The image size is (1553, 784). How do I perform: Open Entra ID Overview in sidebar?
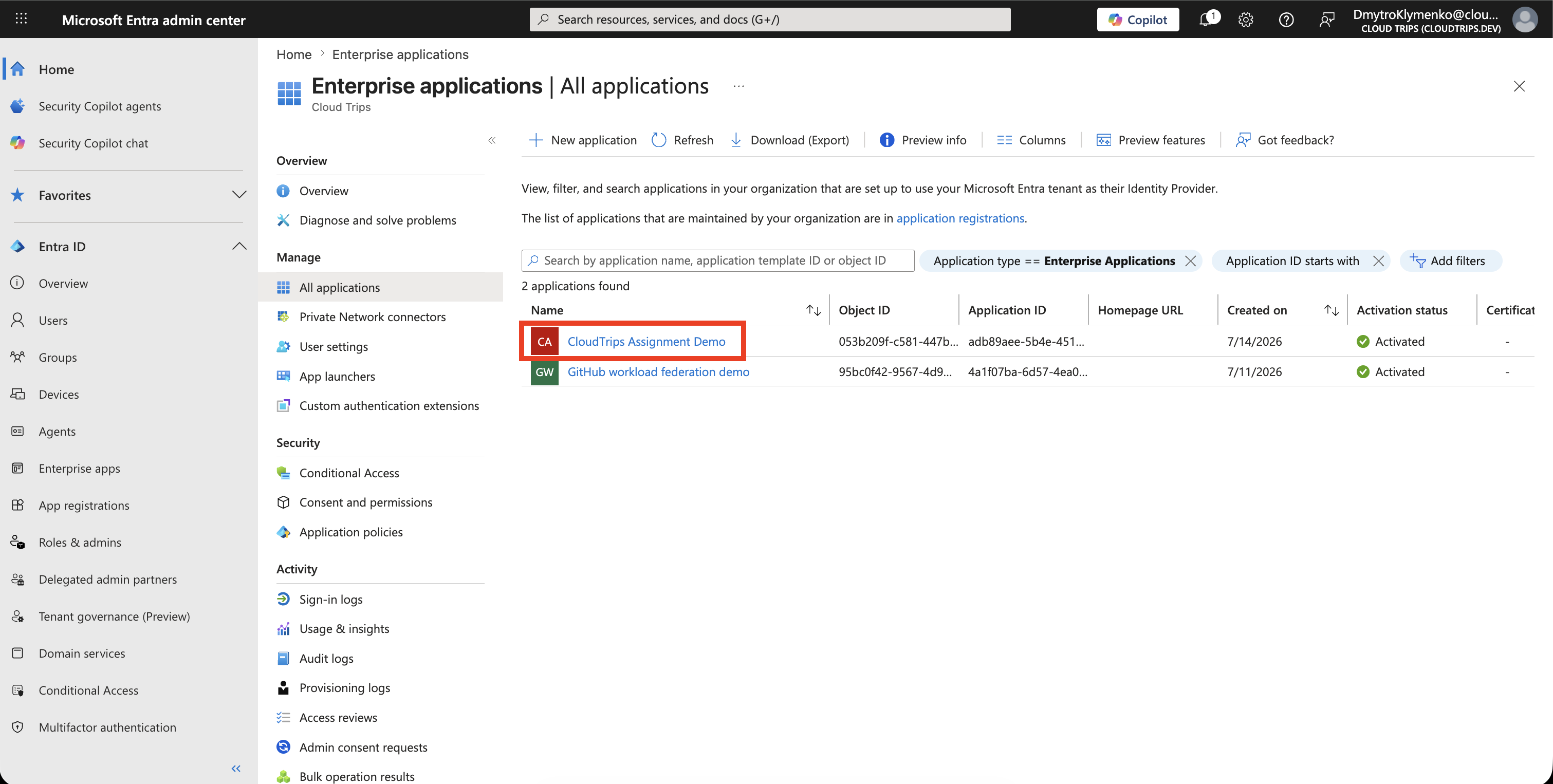pyautogui.click(x=63, y=283)
